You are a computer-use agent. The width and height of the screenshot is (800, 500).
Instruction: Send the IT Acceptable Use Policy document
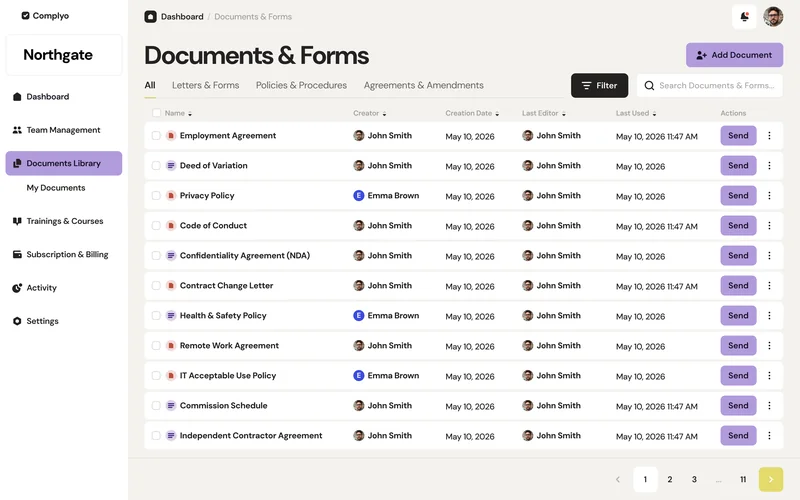(x=738, y=376)
